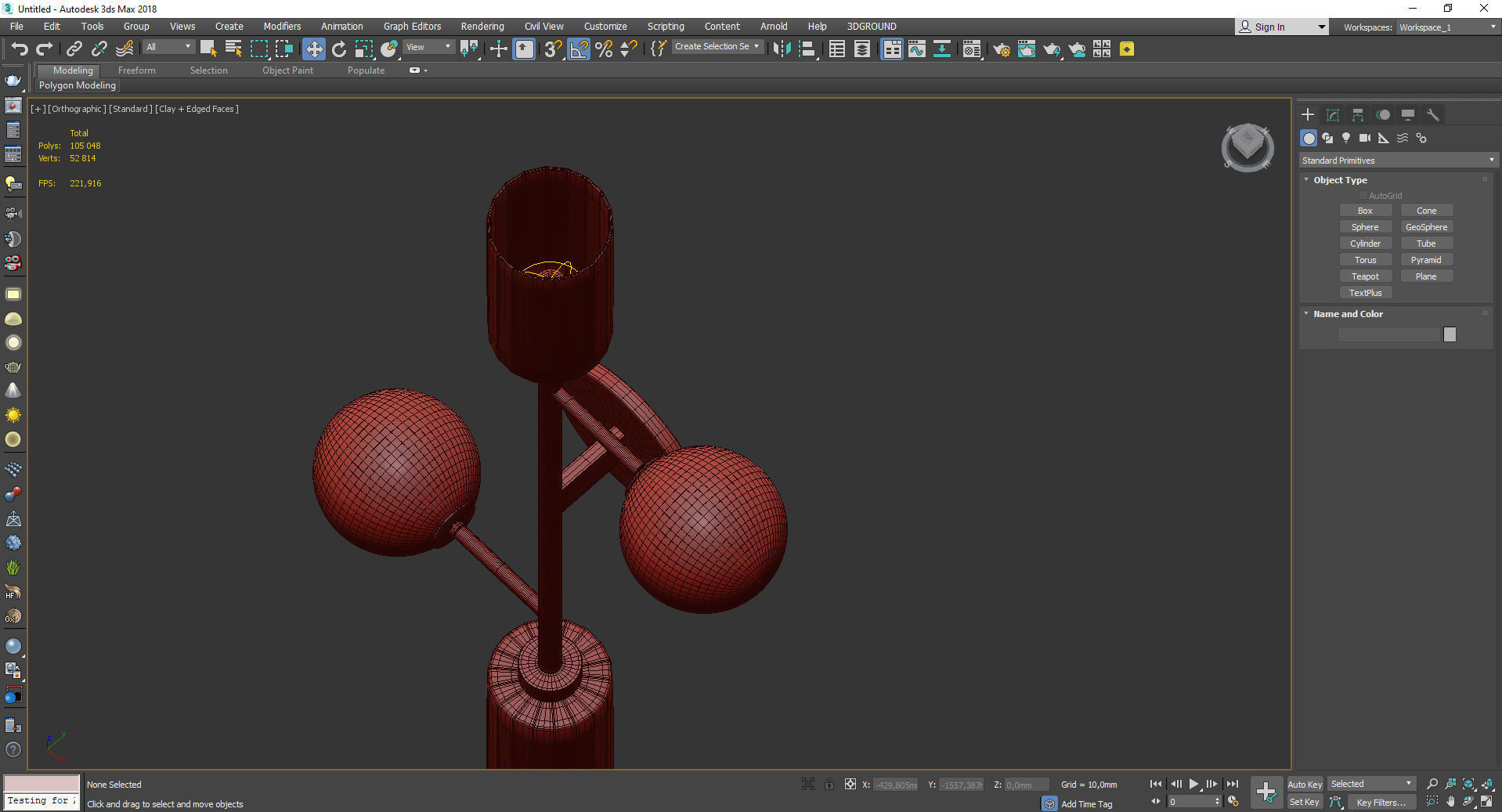Enable the AutoGrid checkbox

[1363, 196]
